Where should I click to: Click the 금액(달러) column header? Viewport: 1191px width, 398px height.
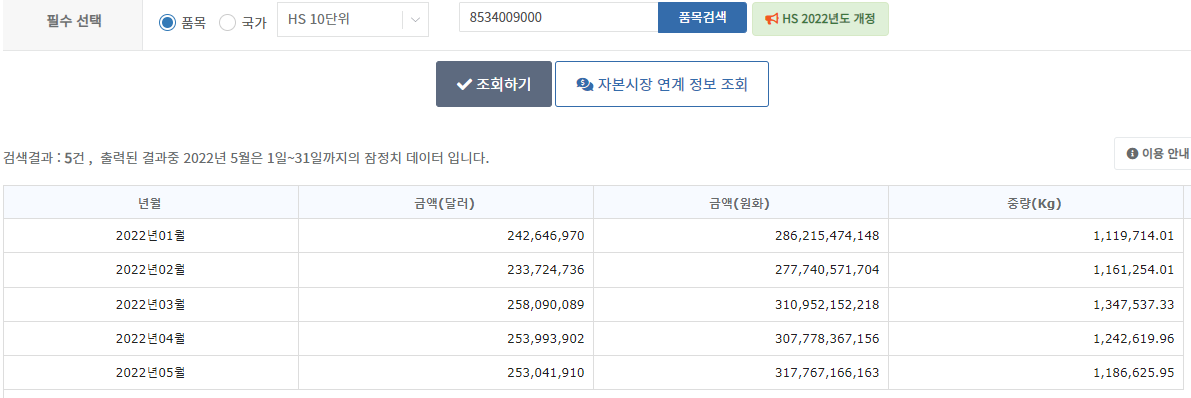[x=446, y=203]
